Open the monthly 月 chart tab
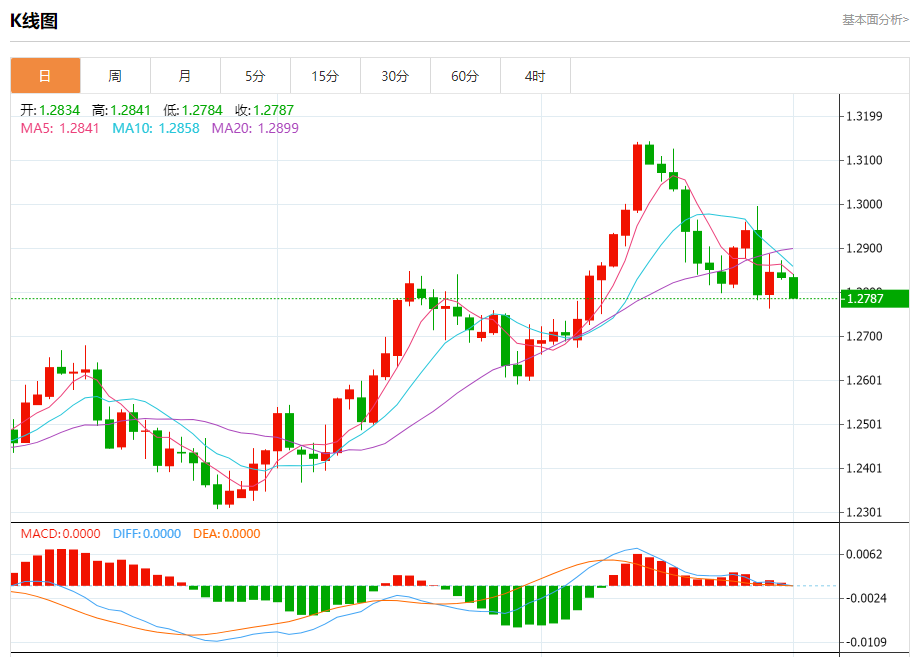This screenshot has height=657, width=918. tap(186, 76)
